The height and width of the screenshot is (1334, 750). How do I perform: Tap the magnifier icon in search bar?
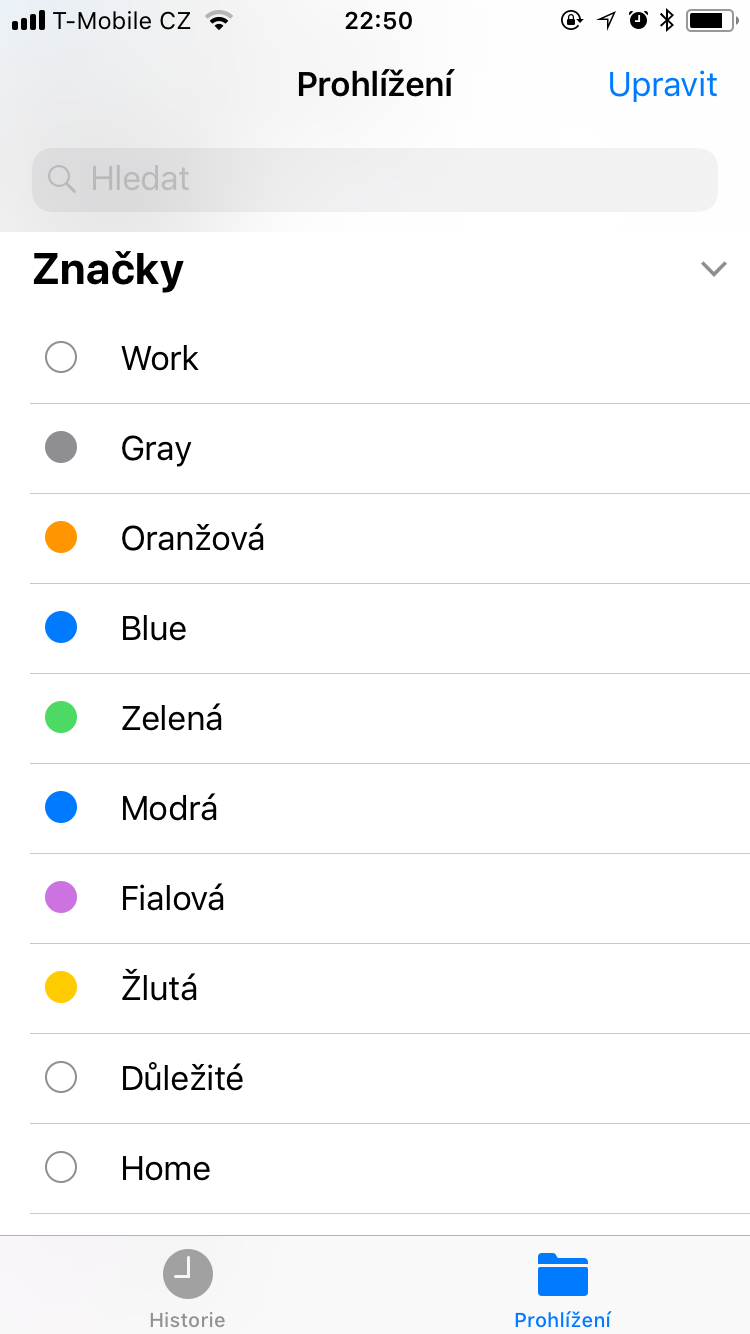[x=62, y=179]
